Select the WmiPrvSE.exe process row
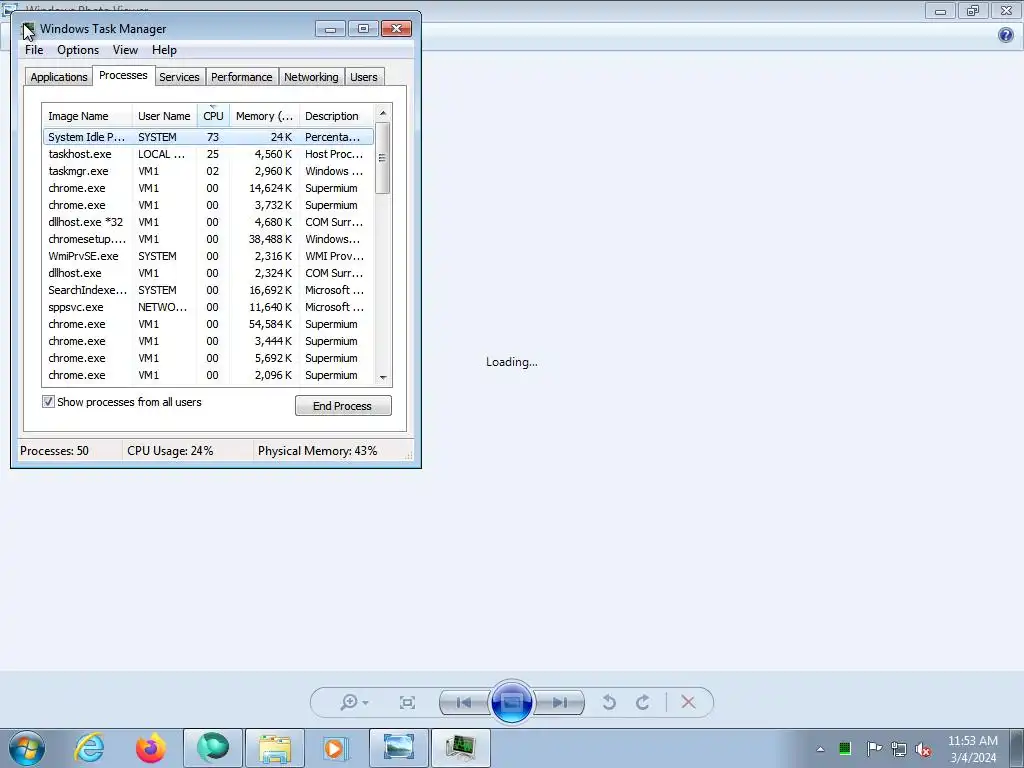 208,256
